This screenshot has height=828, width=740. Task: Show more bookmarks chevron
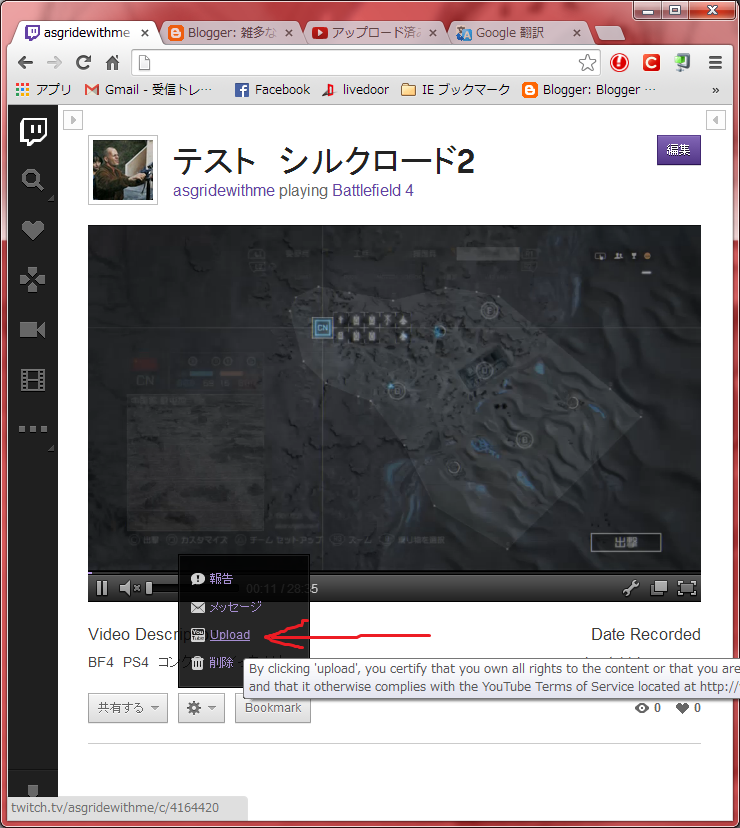coord(715,90)
